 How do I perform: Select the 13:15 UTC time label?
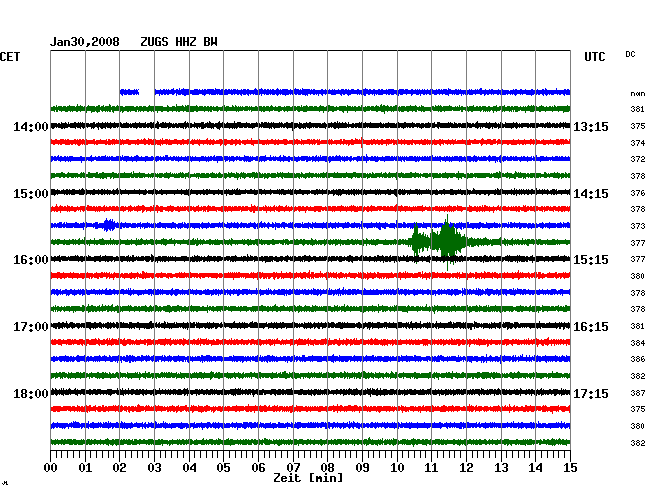(x=591, y=126)
